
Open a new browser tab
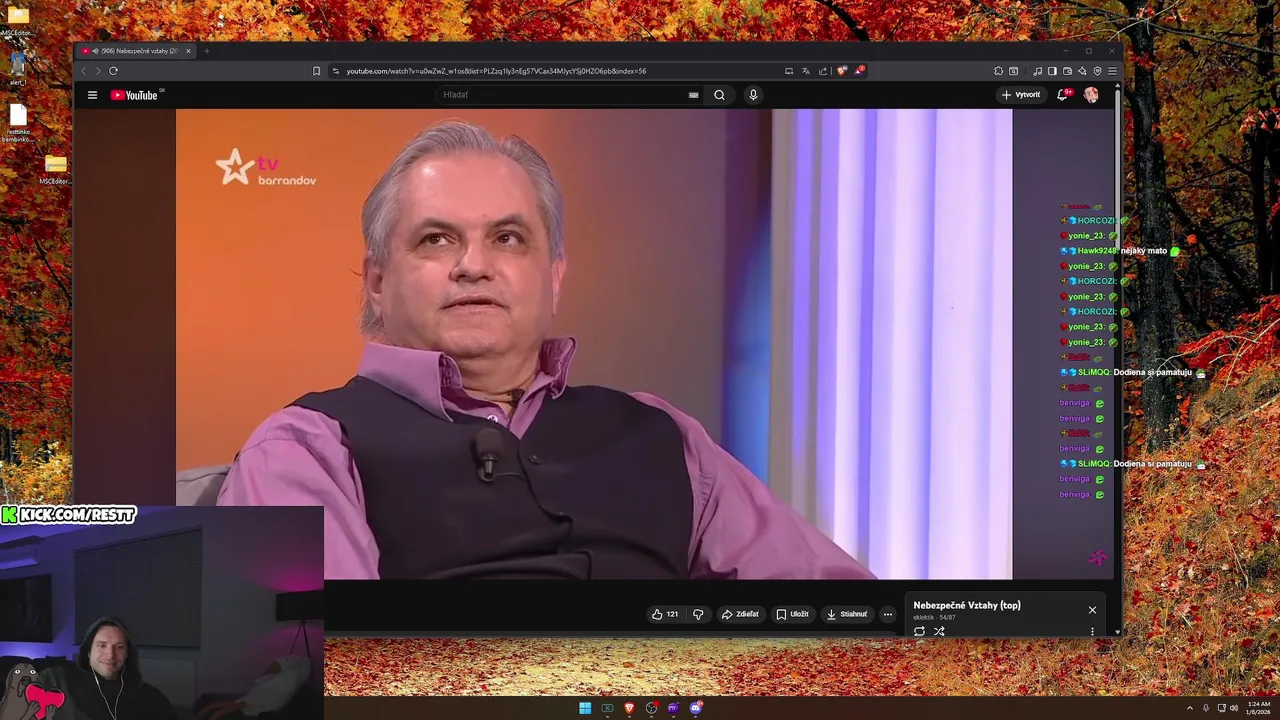click(x=206, y=51)
